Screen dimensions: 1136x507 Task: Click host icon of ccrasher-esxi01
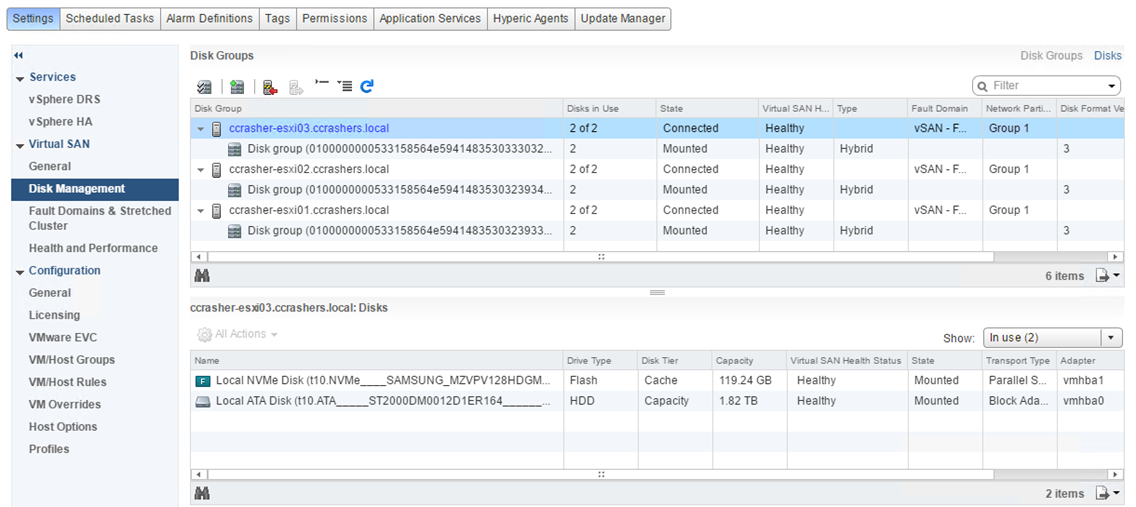216,211
